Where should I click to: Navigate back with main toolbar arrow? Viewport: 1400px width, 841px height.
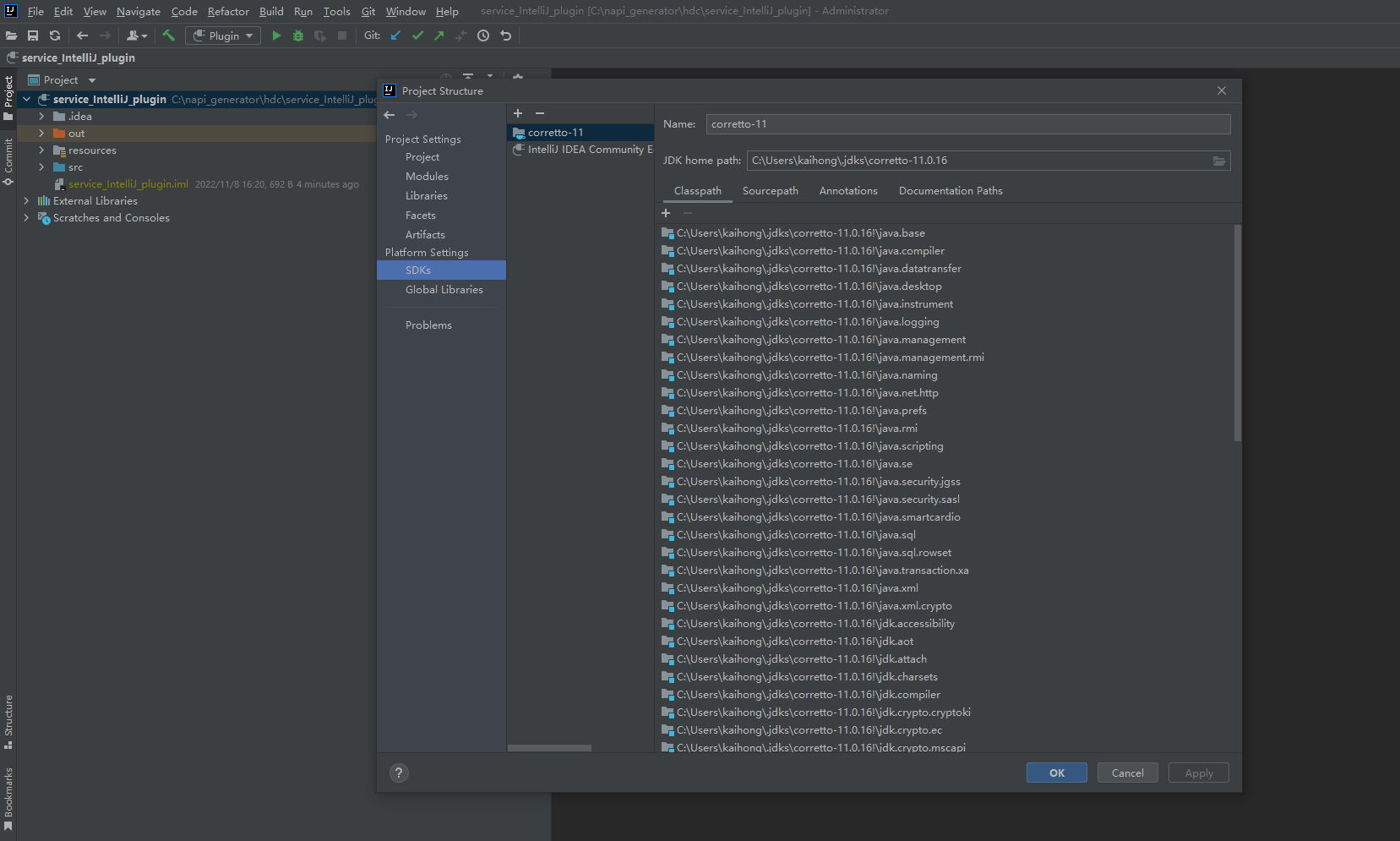tap(82, 35)
